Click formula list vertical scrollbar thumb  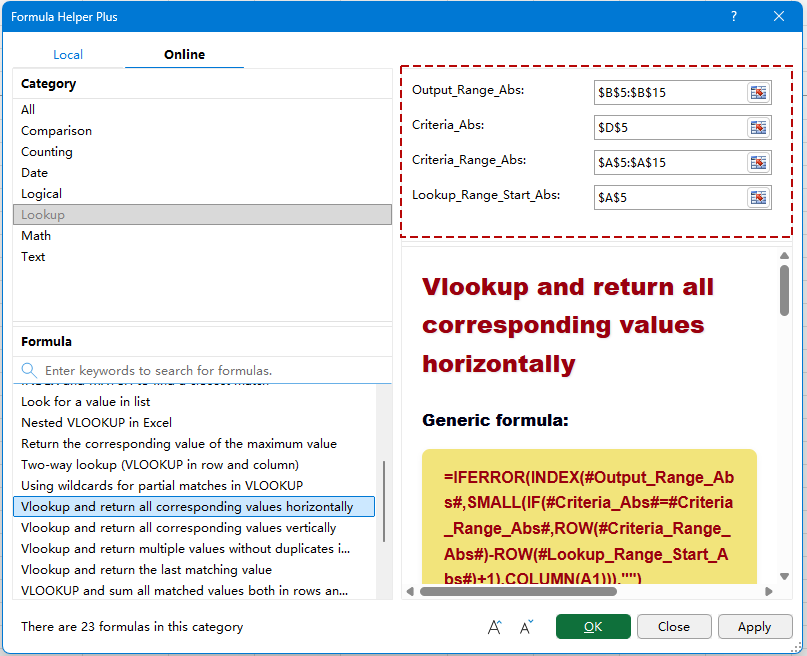point(384,502)
